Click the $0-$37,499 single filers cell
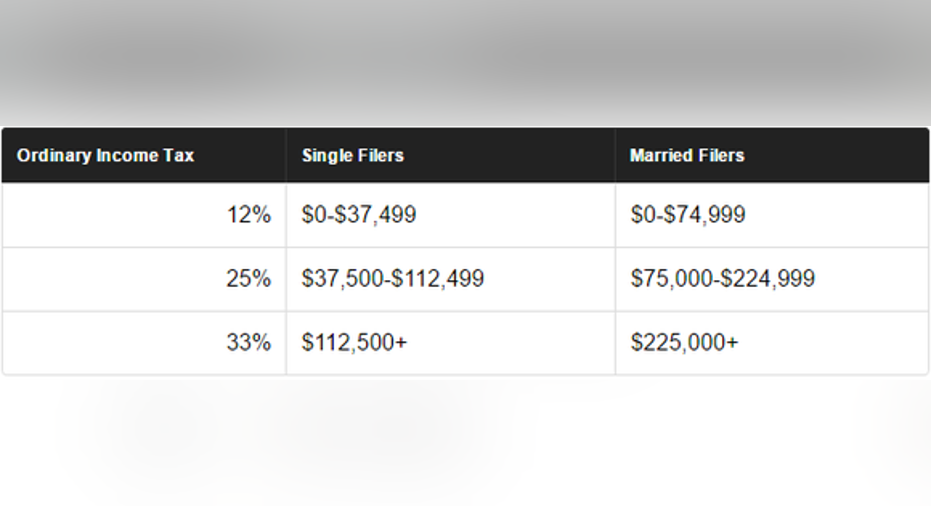 click(x=359, y=215)
